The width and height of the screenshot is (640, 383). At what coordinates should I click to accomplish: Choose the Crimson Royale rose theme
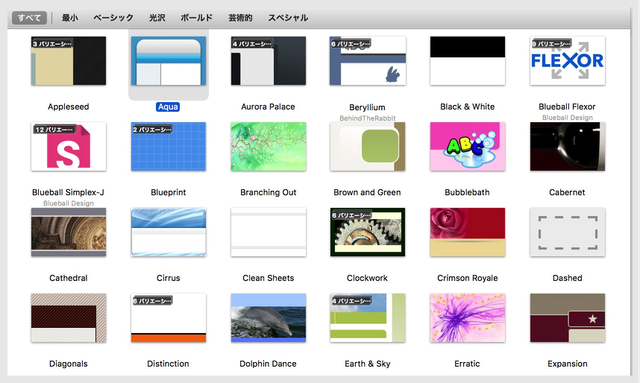[x=467, y=232]
